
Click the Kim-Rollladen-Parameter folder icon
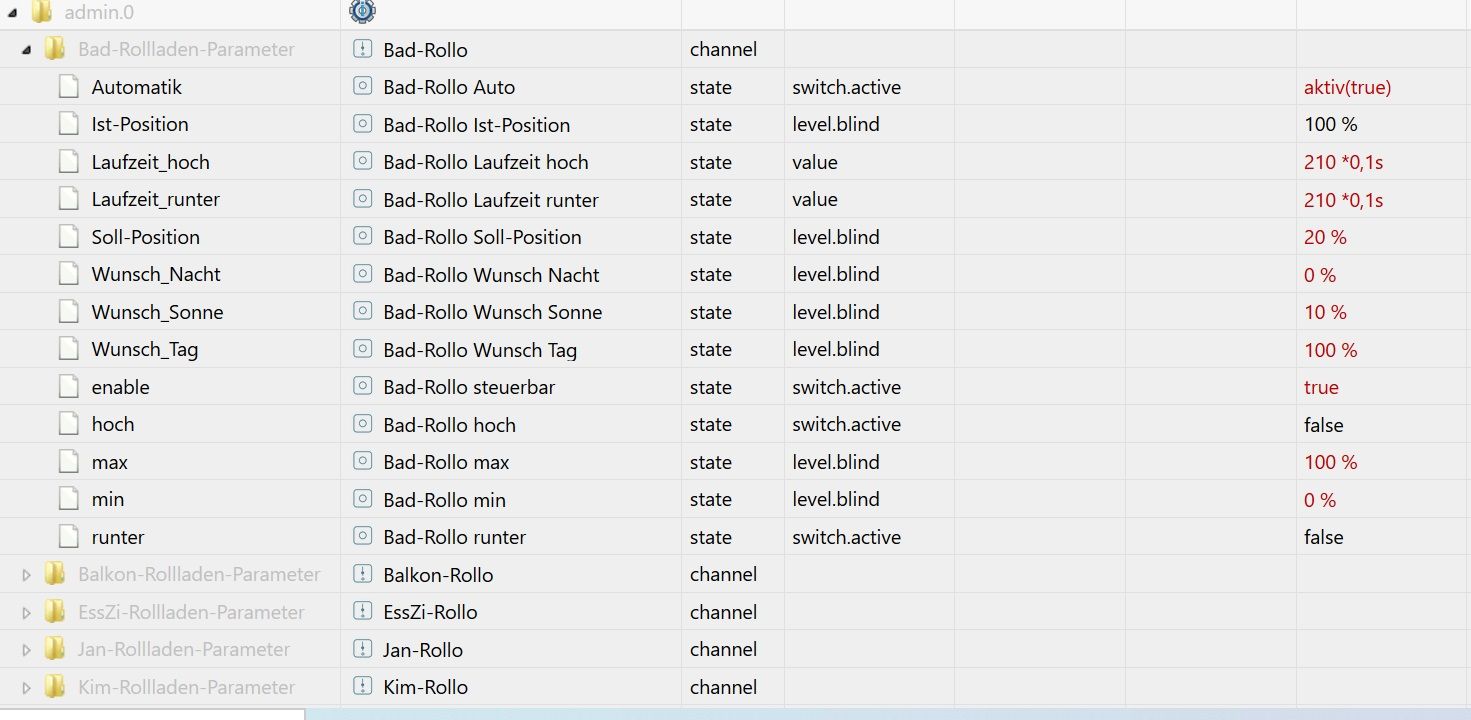coord(55,687)
